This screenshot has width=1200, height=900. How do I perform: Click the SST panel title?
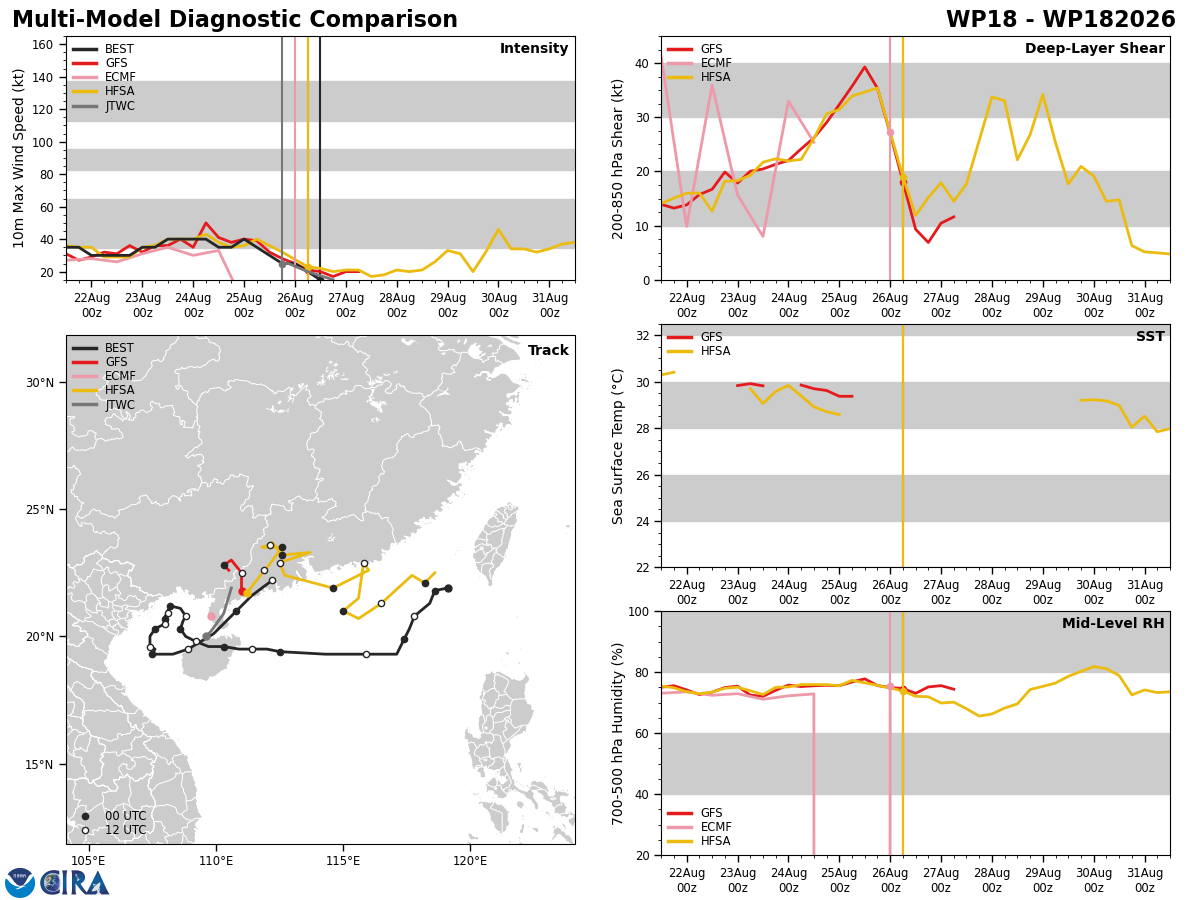1150,337
